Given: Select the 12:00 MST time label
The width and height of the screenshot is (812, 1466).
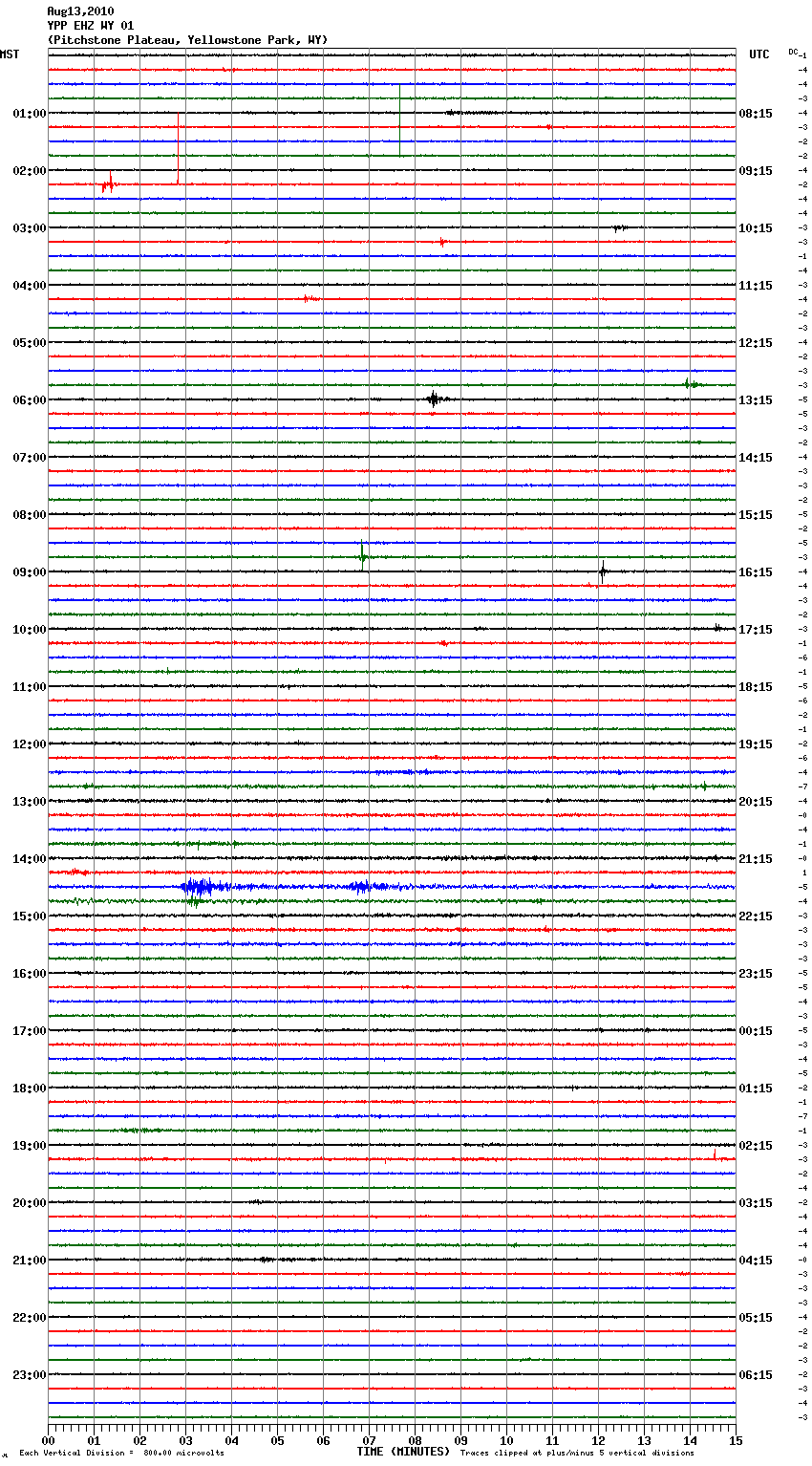Looking at the screenshot, I should (x=30, y=744).
